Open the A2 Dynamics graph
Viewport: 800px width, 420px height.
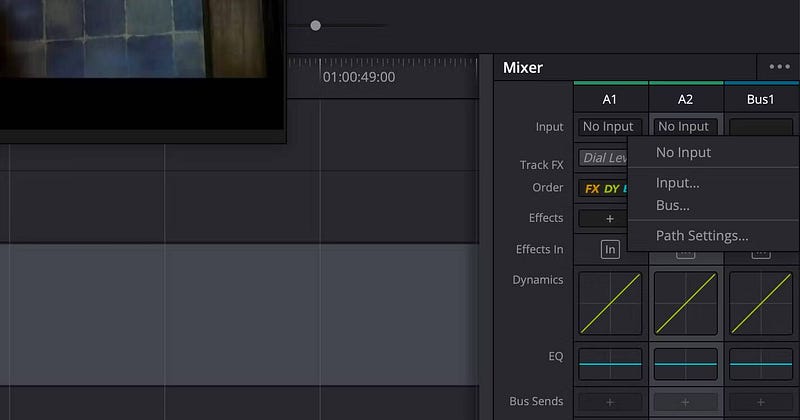(x=685, y=303)
